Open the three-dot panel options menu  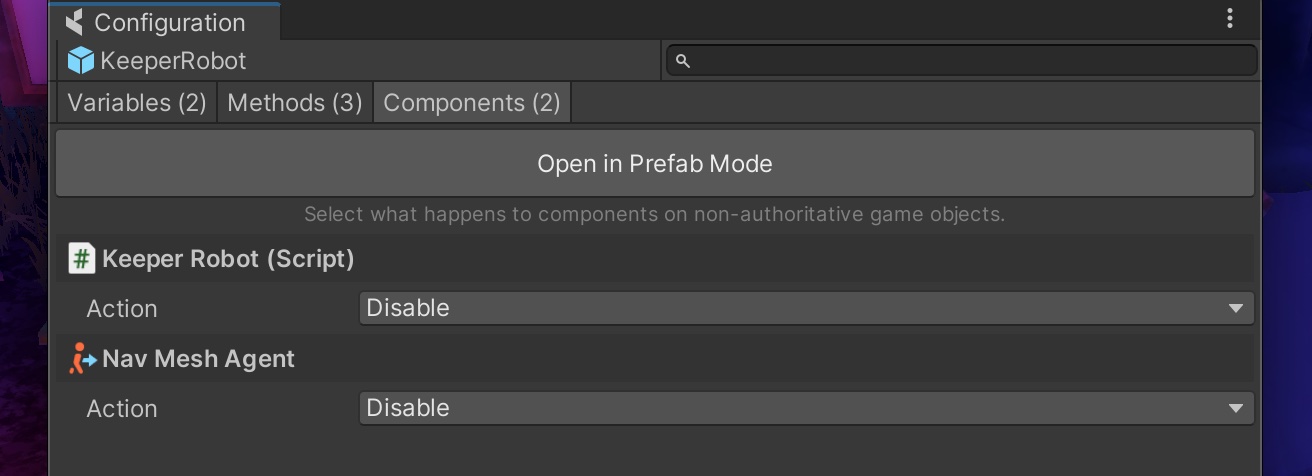(x=1230, y=18)
